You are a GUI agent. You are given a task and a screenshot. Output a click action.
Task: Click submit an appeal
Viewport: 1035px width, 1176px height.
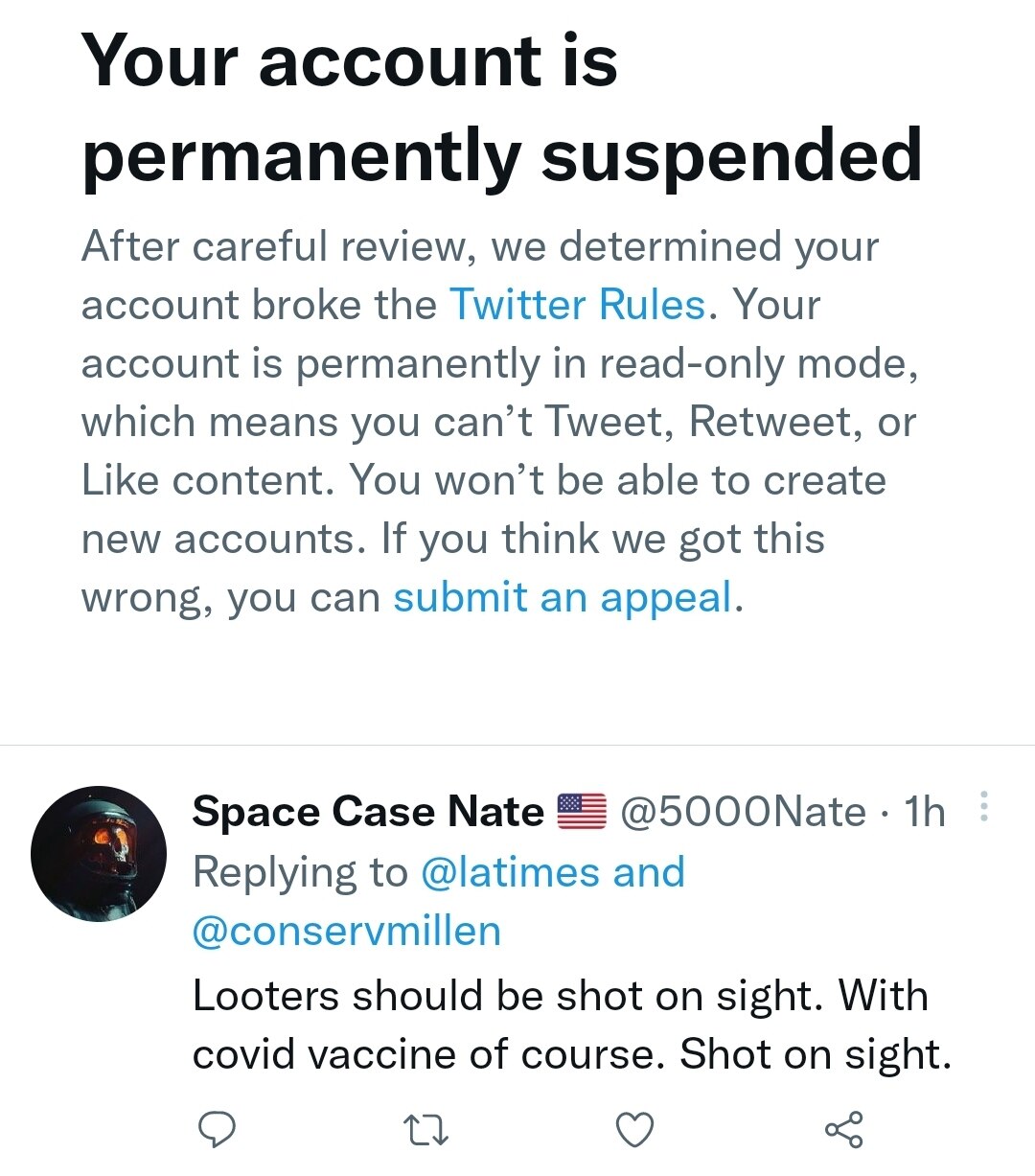[x=563, y=596]
